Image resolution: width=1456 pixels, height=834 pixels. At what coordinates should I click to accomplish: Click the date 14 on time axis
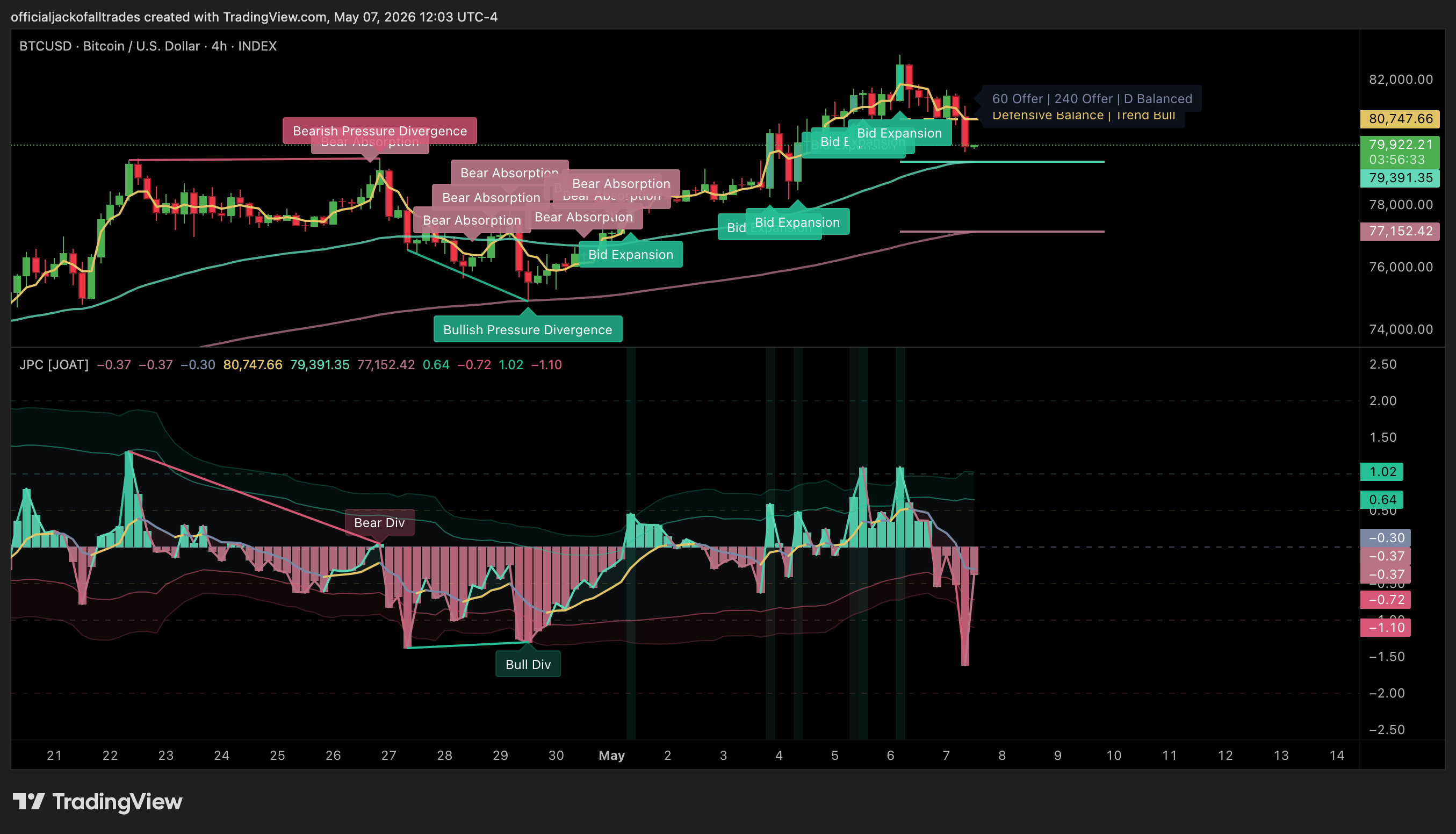[x=1336, y=755]
